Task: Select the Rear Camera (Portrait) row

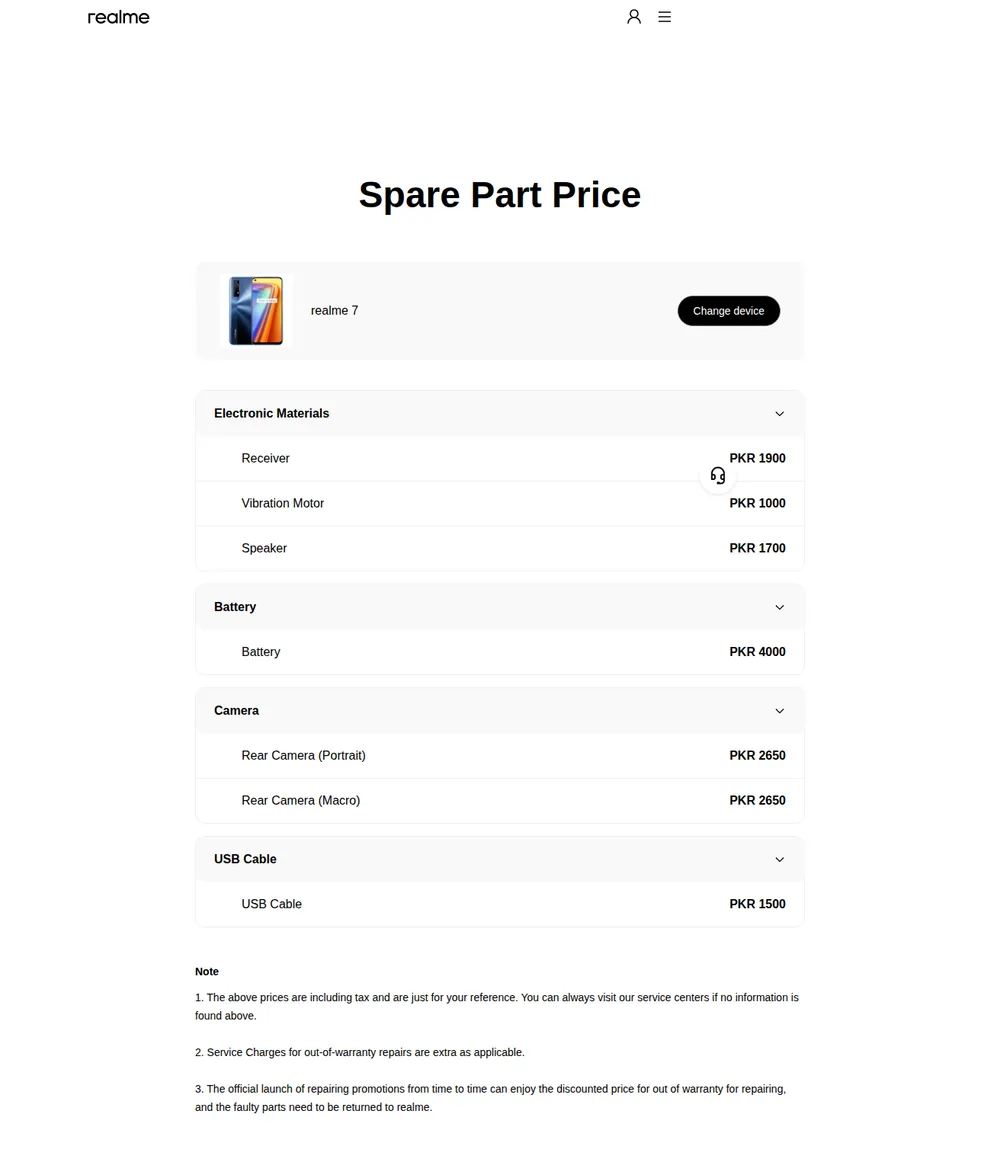Action: pos(500,756)
